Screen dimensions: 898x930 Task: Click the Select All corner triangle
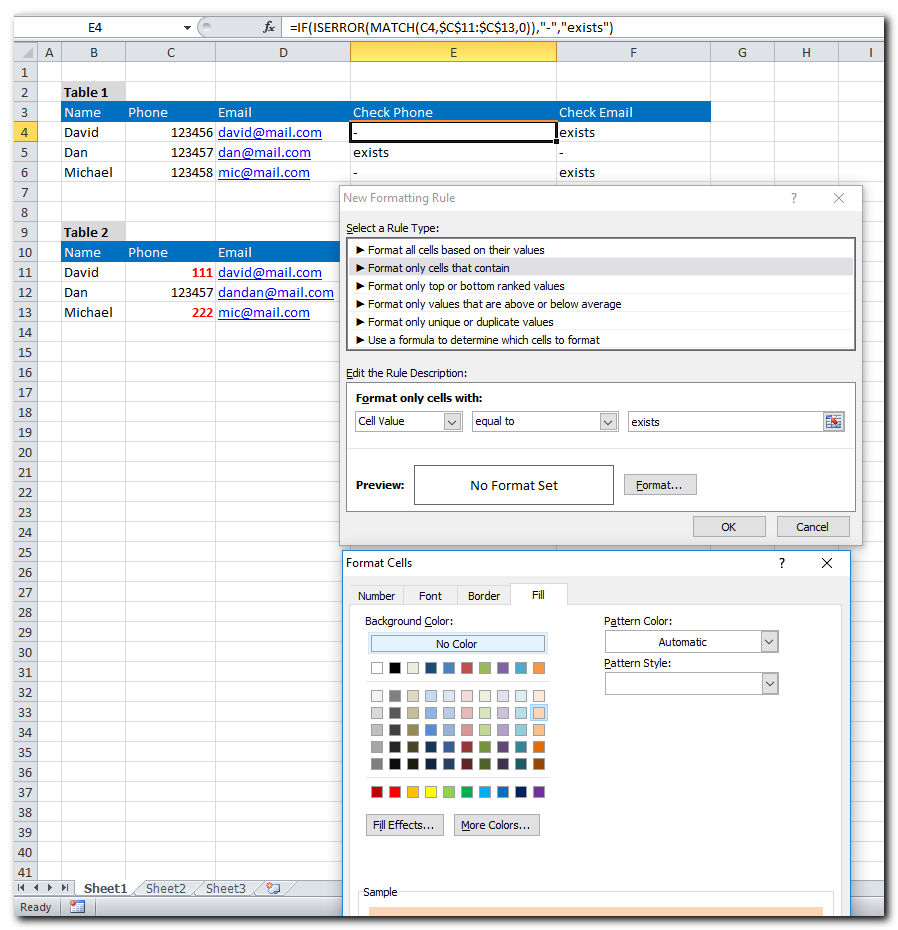click(x=25, y=52)
